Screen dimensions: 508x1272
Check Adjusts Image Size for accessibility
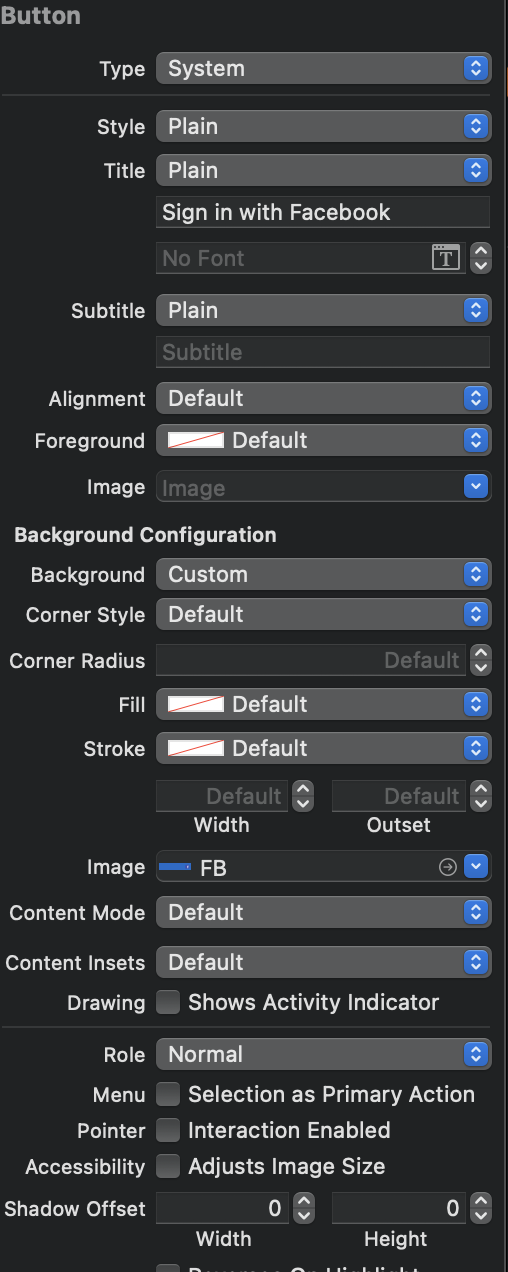pos(168,1166)
